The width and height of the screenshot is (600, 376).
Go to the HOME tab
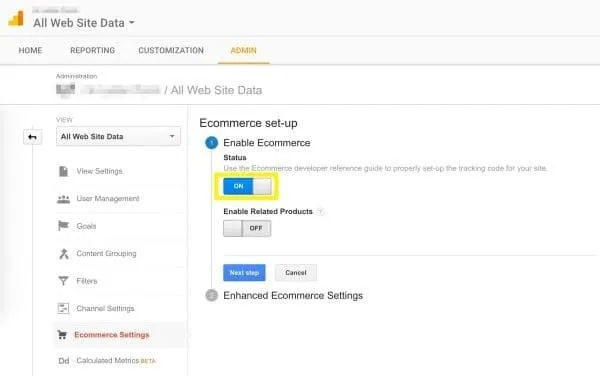pyautogui.click(x=30, y=50)
